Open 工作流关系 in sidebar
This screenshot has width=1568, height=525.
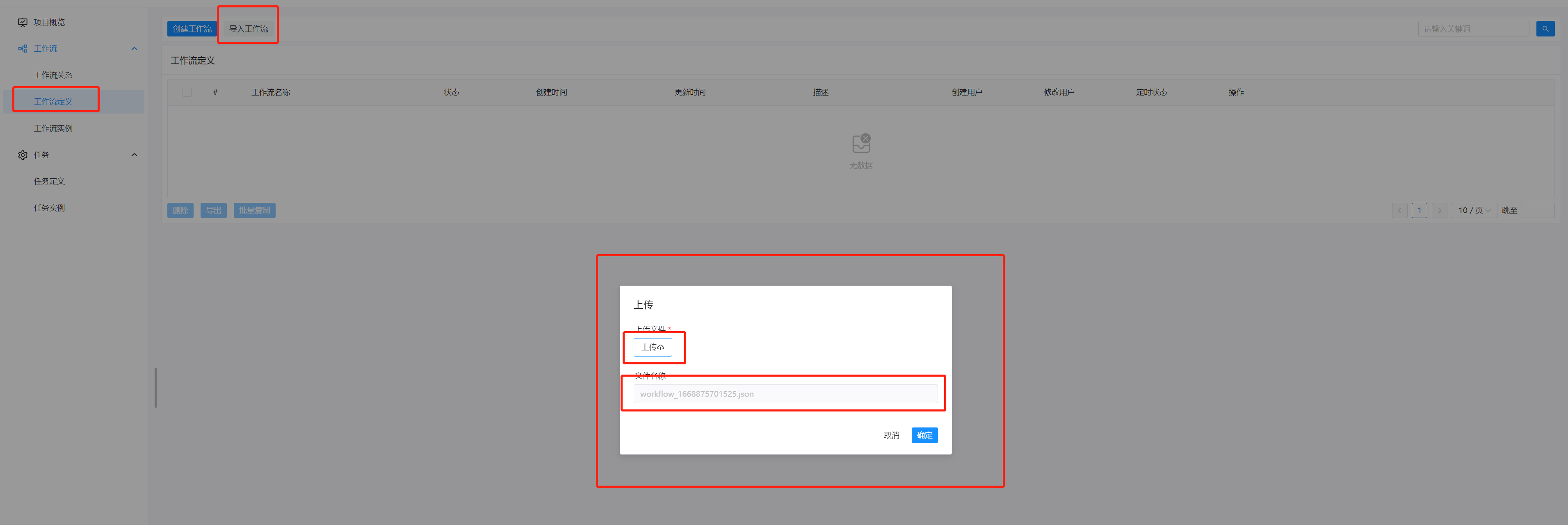tap(53, 75)
